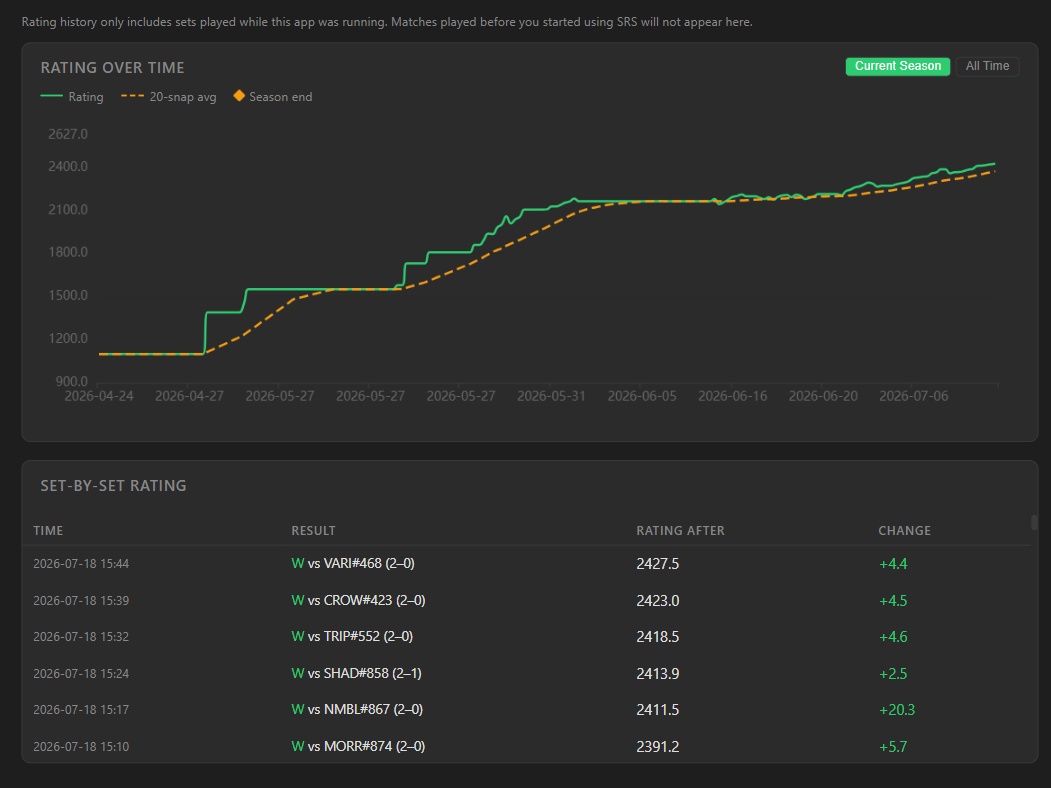Image resolution: width=1051 pixels, height=788 pixels.
Task: Click the RESULT column header
Action: [313, 531]
